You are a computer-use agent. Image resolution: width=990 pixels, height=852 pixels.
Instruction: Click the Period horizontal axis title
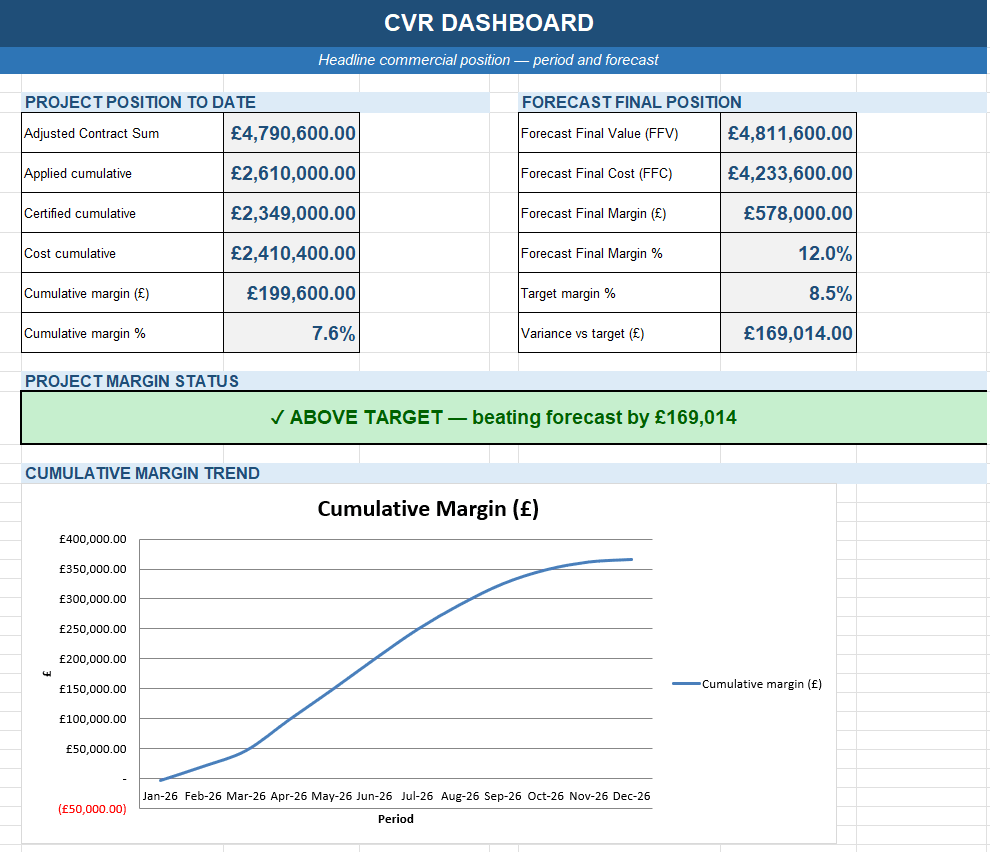tap(396, 819)
